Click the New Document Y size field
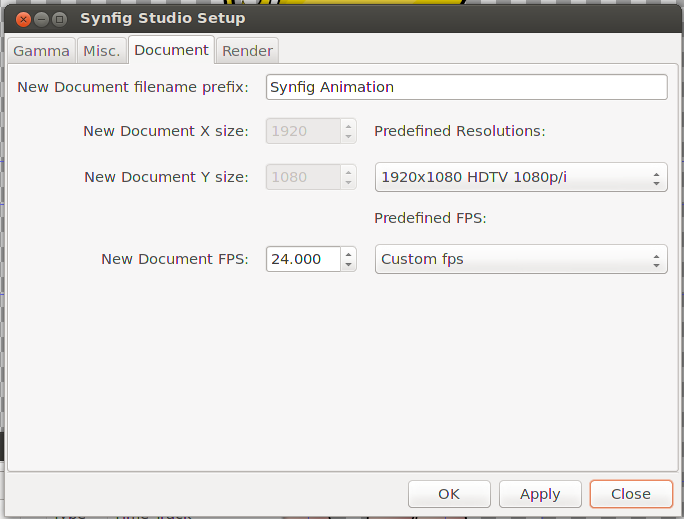Screen dimensions: 684x519 [303, 177]
